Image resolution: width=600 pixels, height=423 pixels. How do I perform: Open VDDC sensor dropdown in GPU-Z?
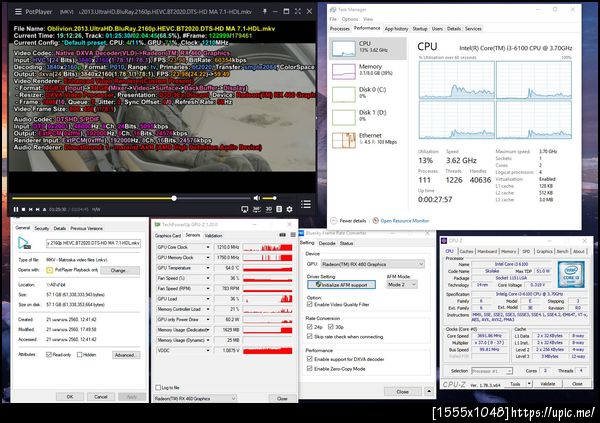pyautogui.click(x=208, y=351)
